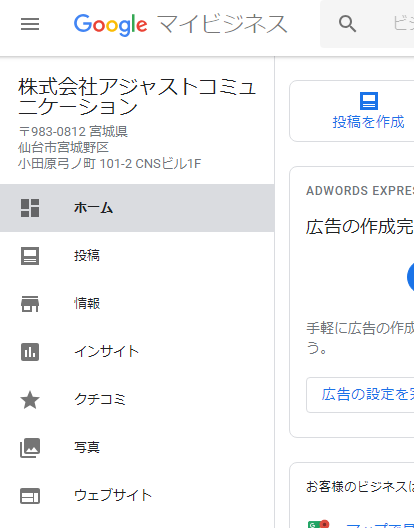
Task: Click the Google My Business logo
Action: (x=181, y=25)
